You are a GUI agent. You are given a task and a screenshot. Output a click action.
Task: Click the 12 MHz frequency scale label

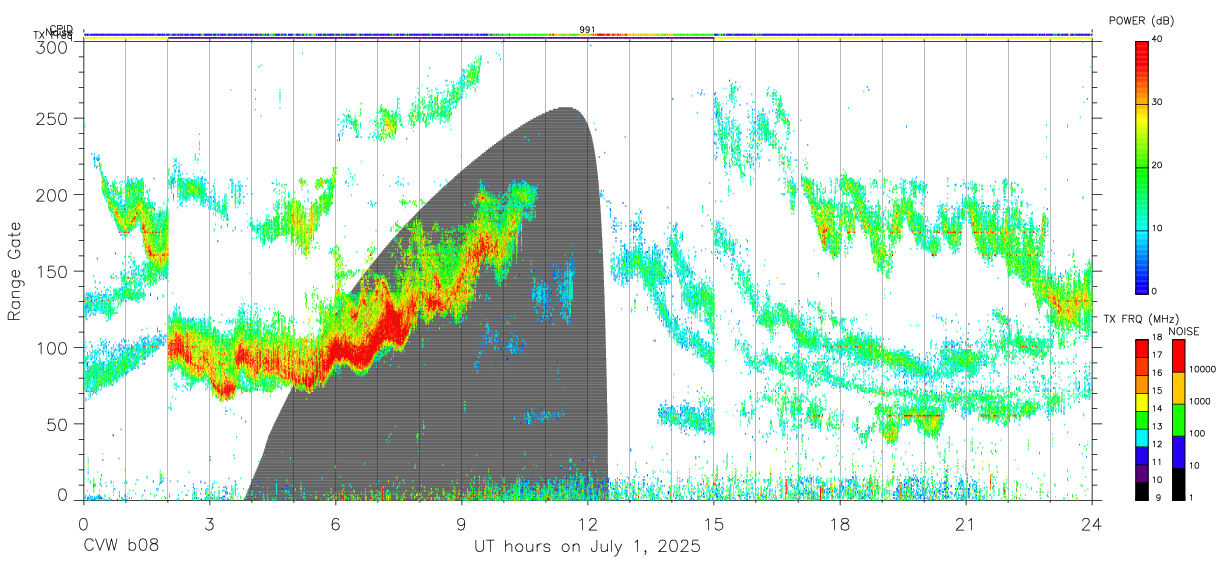[1157, 444]
